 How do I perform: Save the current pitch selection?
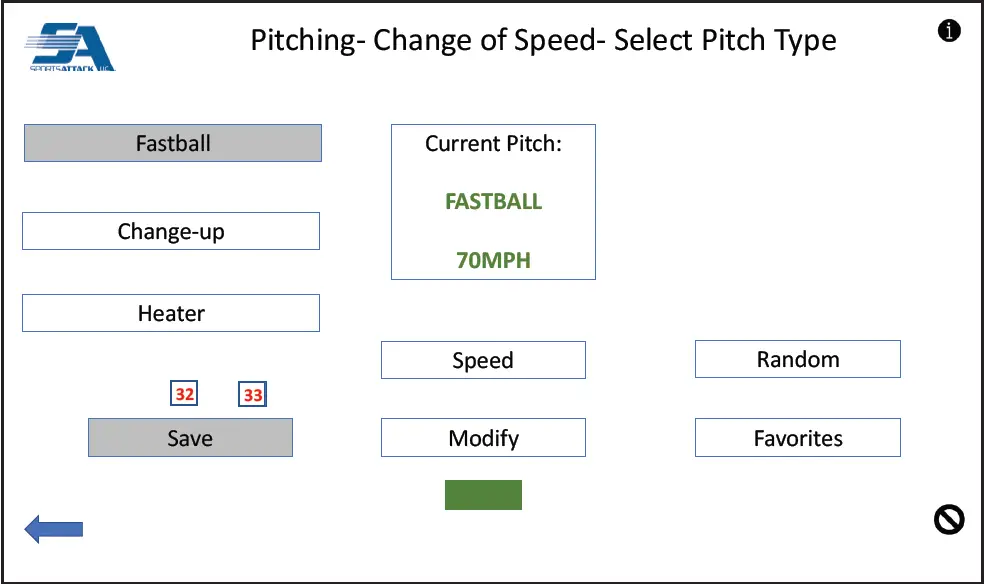tap(190, 438)
